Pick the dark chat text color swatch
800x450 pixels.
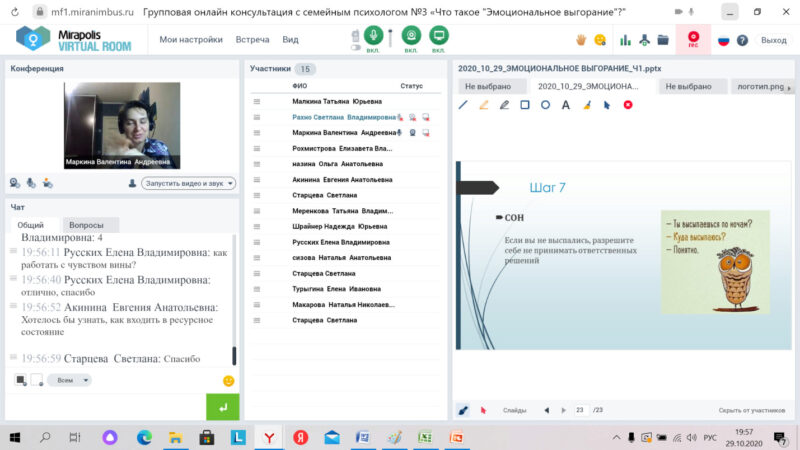tap(20, 380)
